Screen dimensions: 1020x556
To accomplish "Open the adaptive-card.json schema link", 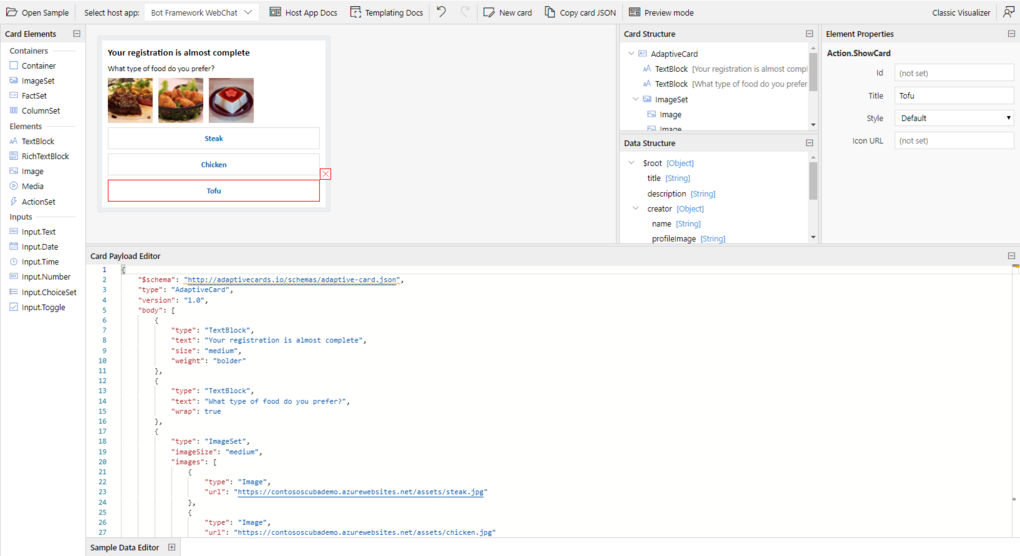I will (x=291, y=280).
